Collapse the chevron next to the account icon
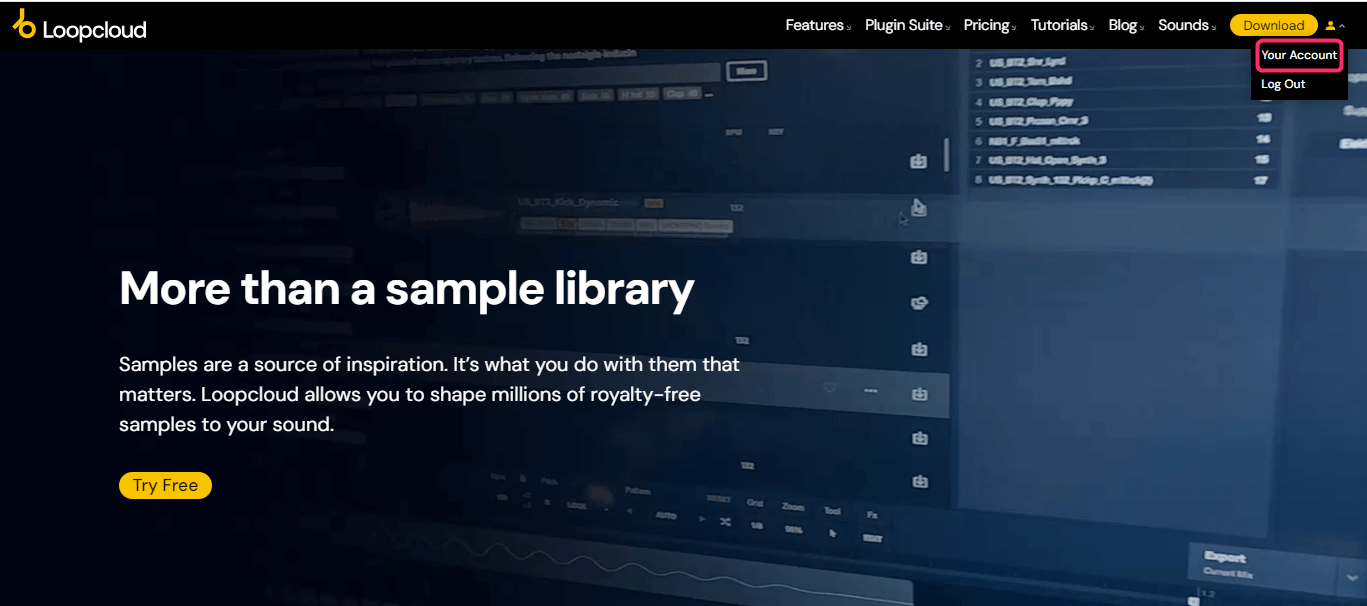Screen dimensions: 1367x606 1343,25
